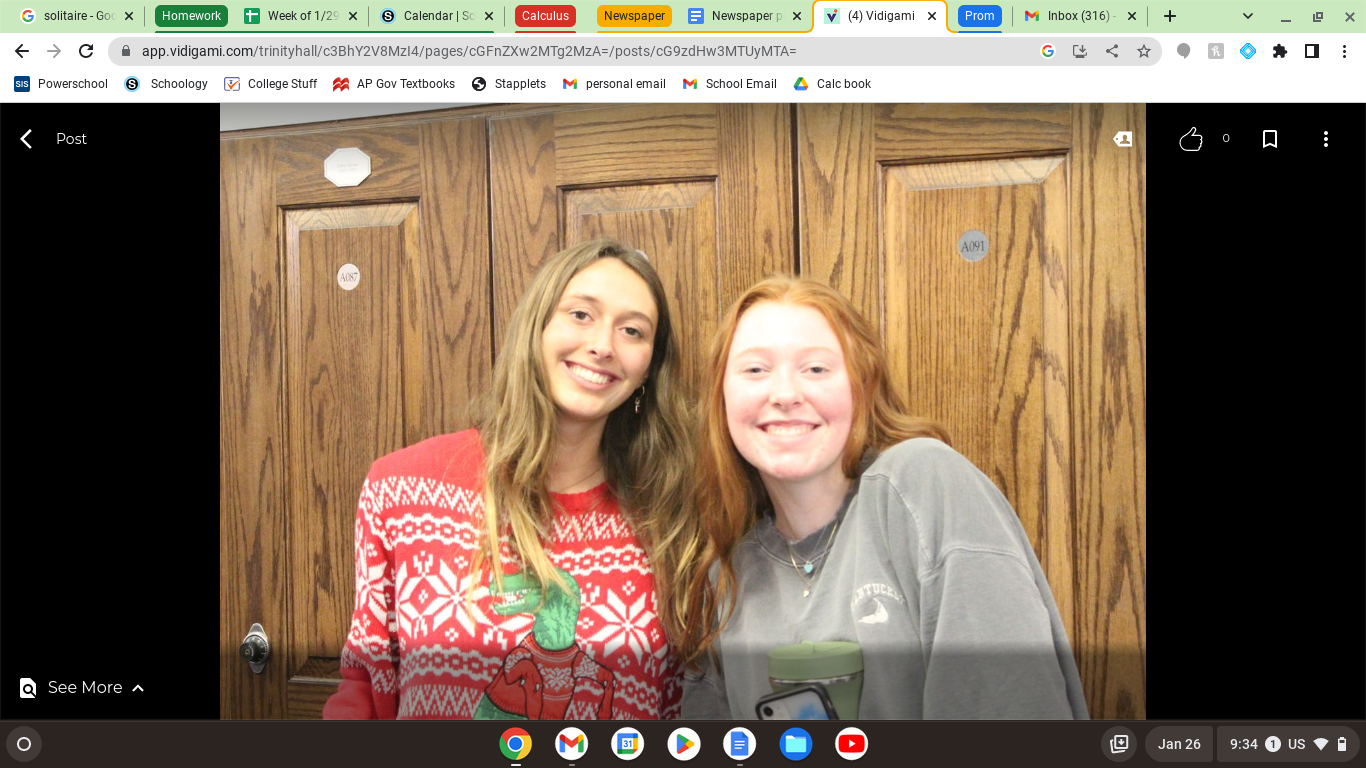
Task: Star this page as a bookmark
Action: click(1144, 51)
